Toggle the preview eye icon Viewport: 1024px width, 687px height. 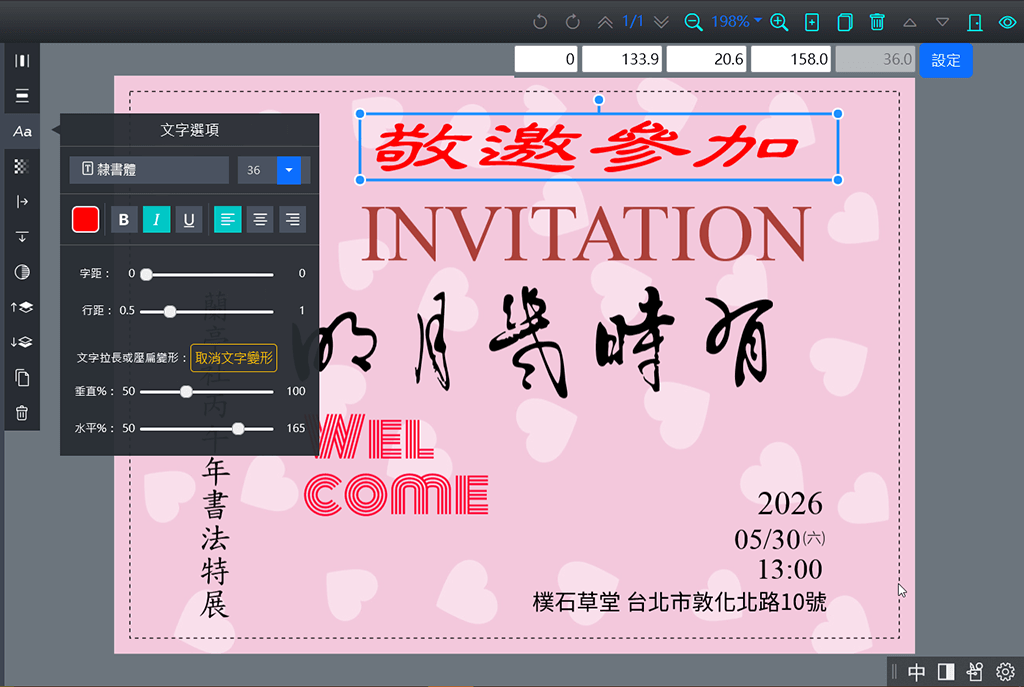click(1008, 22)
